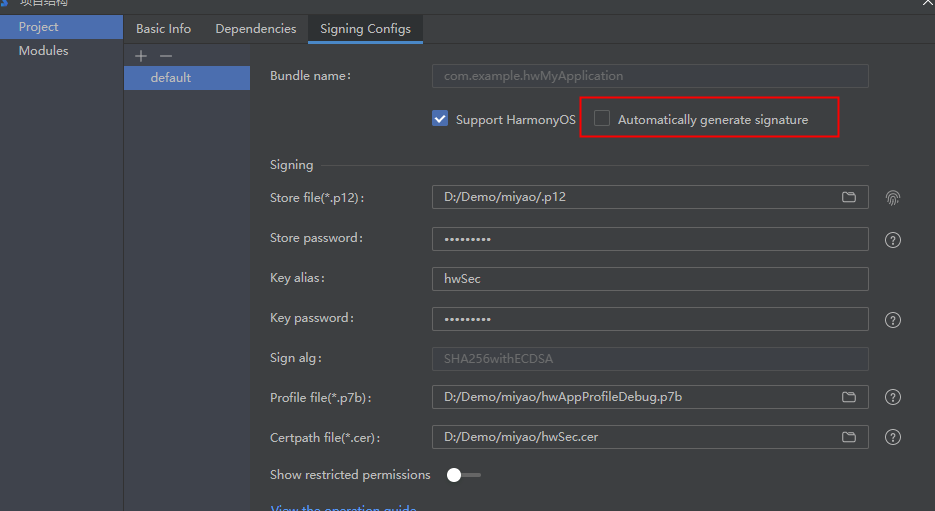This screenshot has height=511, width=935.
Task: Browse for Certpath file folder icon
Action: point(849,437)
